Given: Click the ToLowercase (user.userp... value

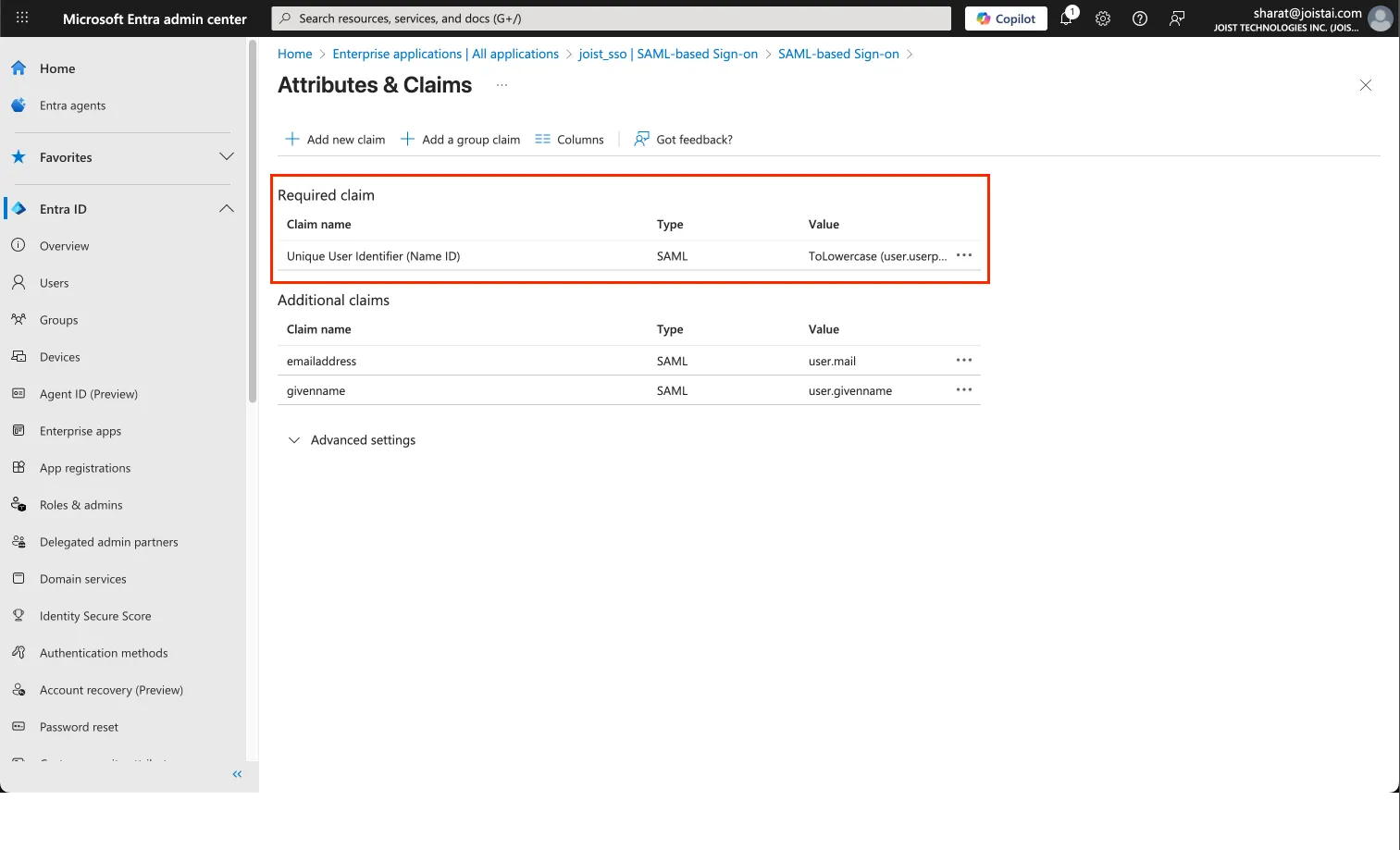Looking at the screenshot, I should pyautogui.click(x=877, y=256).
